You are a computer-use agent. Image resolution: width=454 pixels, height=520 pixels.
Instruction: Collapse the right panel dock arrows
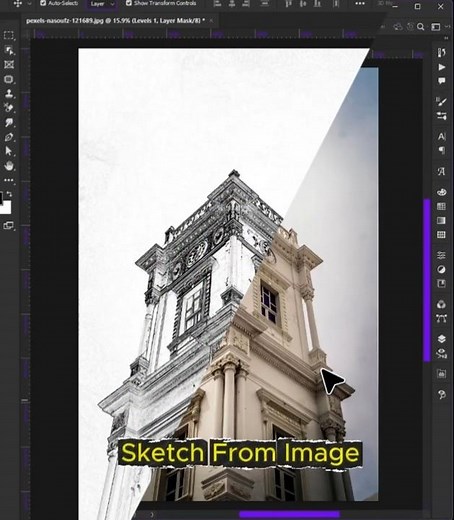point(446,38)
